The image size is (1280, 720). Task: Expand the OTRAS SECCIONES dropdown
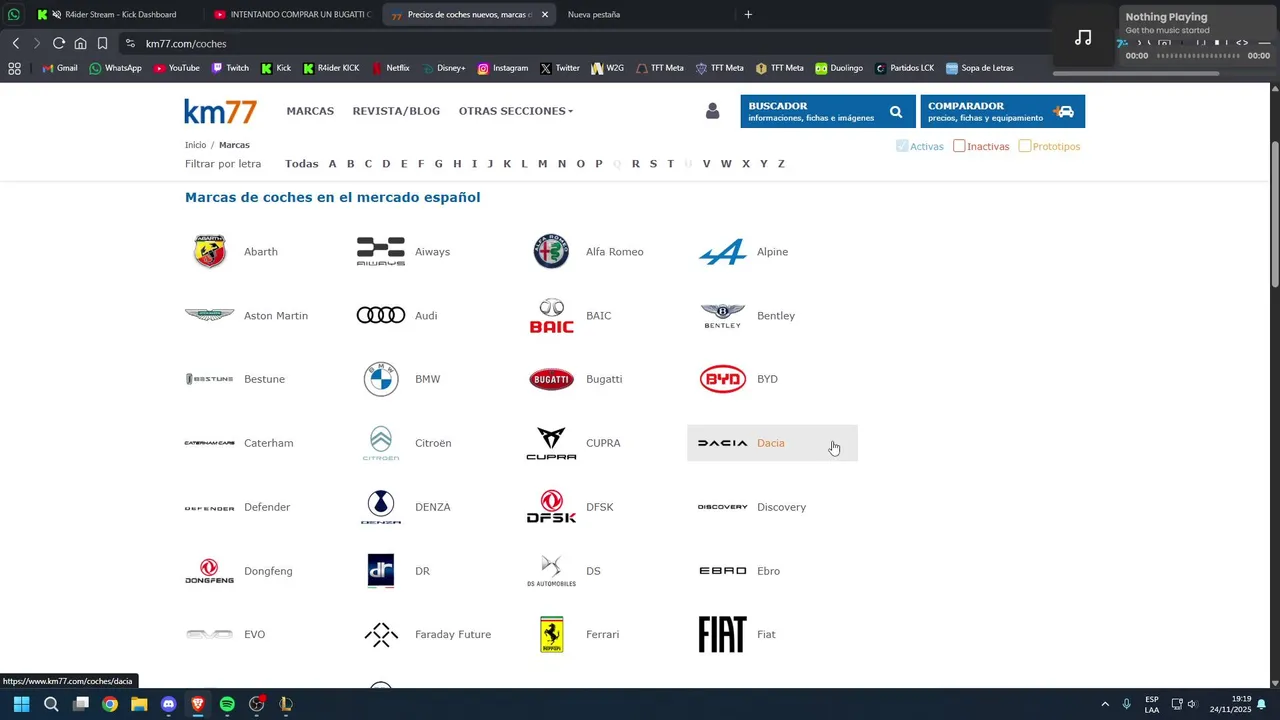516,111
